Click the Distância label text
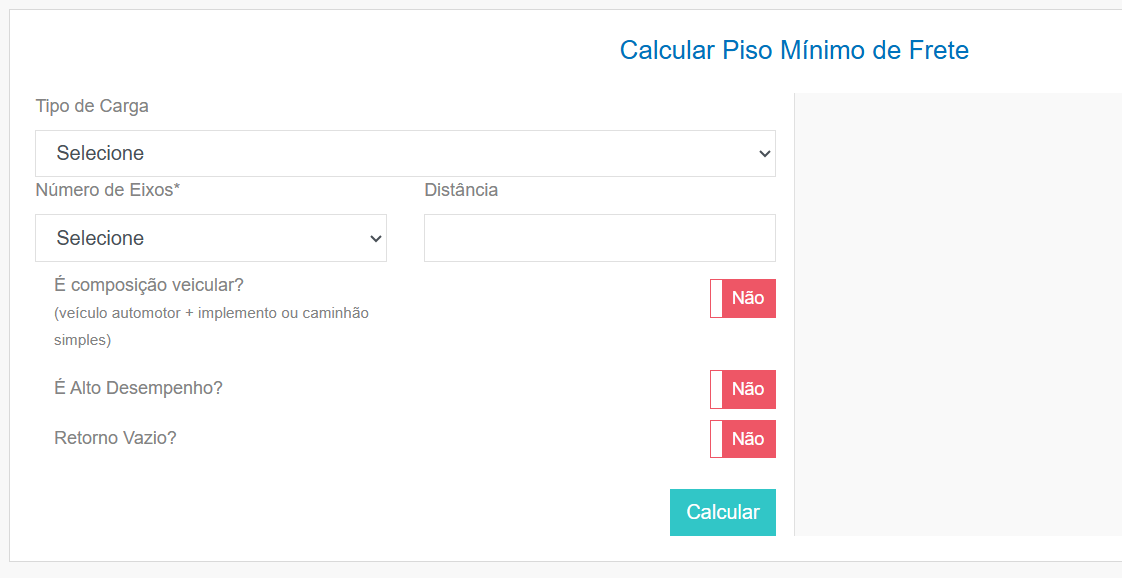The width and height of the screenshot is (1122, 578). tap(461, 190)
